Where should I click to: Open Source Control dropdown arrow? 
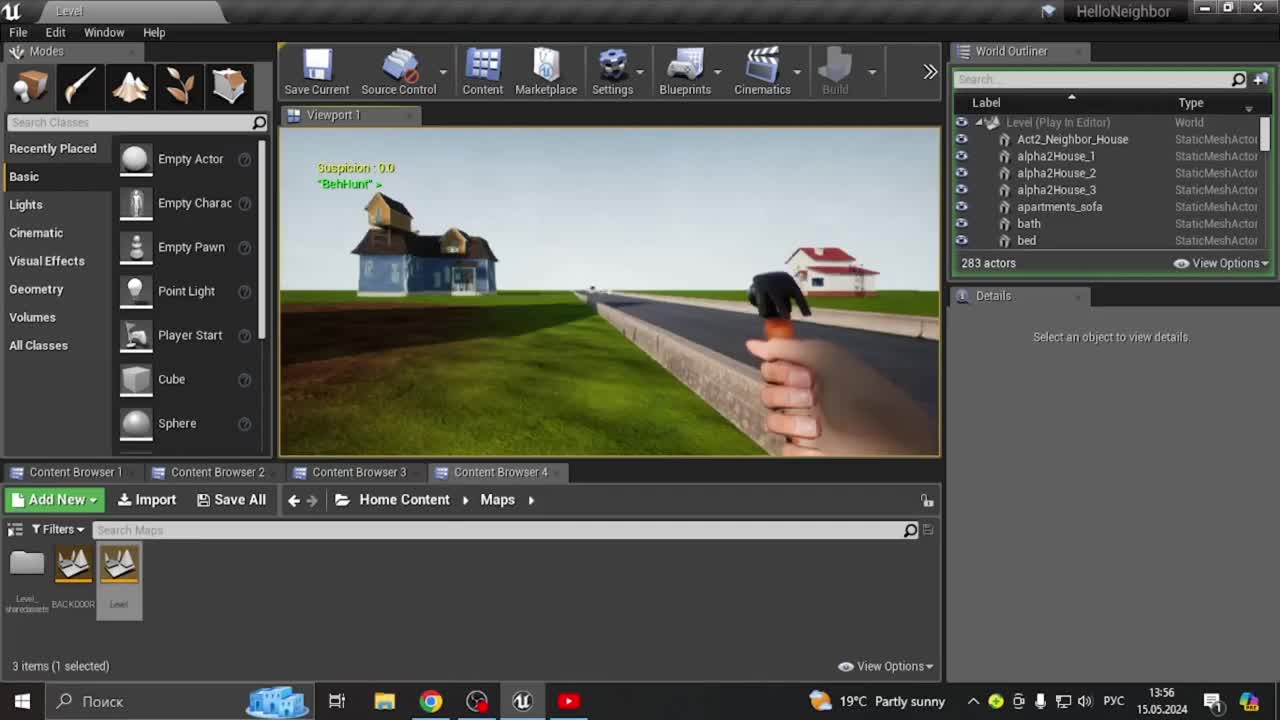443,72
